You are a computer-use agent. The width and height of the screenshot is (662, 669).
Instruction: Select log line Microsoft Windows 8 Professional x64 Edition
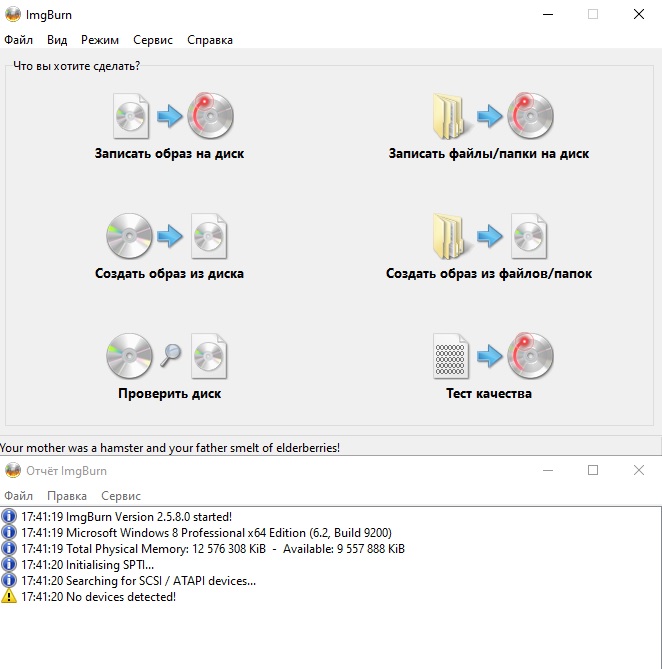(206, 533)
